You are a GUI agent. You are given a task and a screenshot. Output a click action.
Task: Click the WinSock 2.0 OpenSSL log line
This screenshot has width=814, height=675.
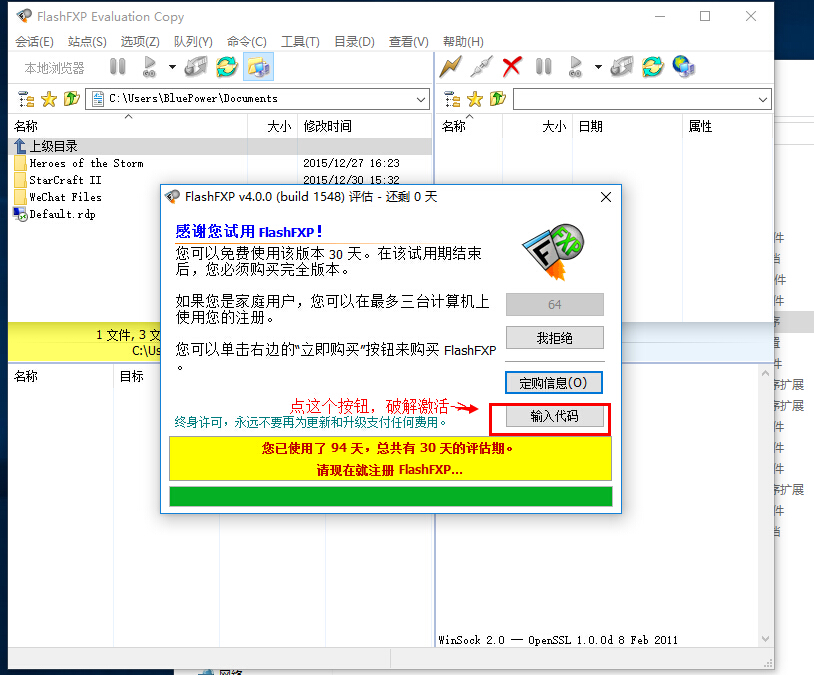tap(558, 640)
